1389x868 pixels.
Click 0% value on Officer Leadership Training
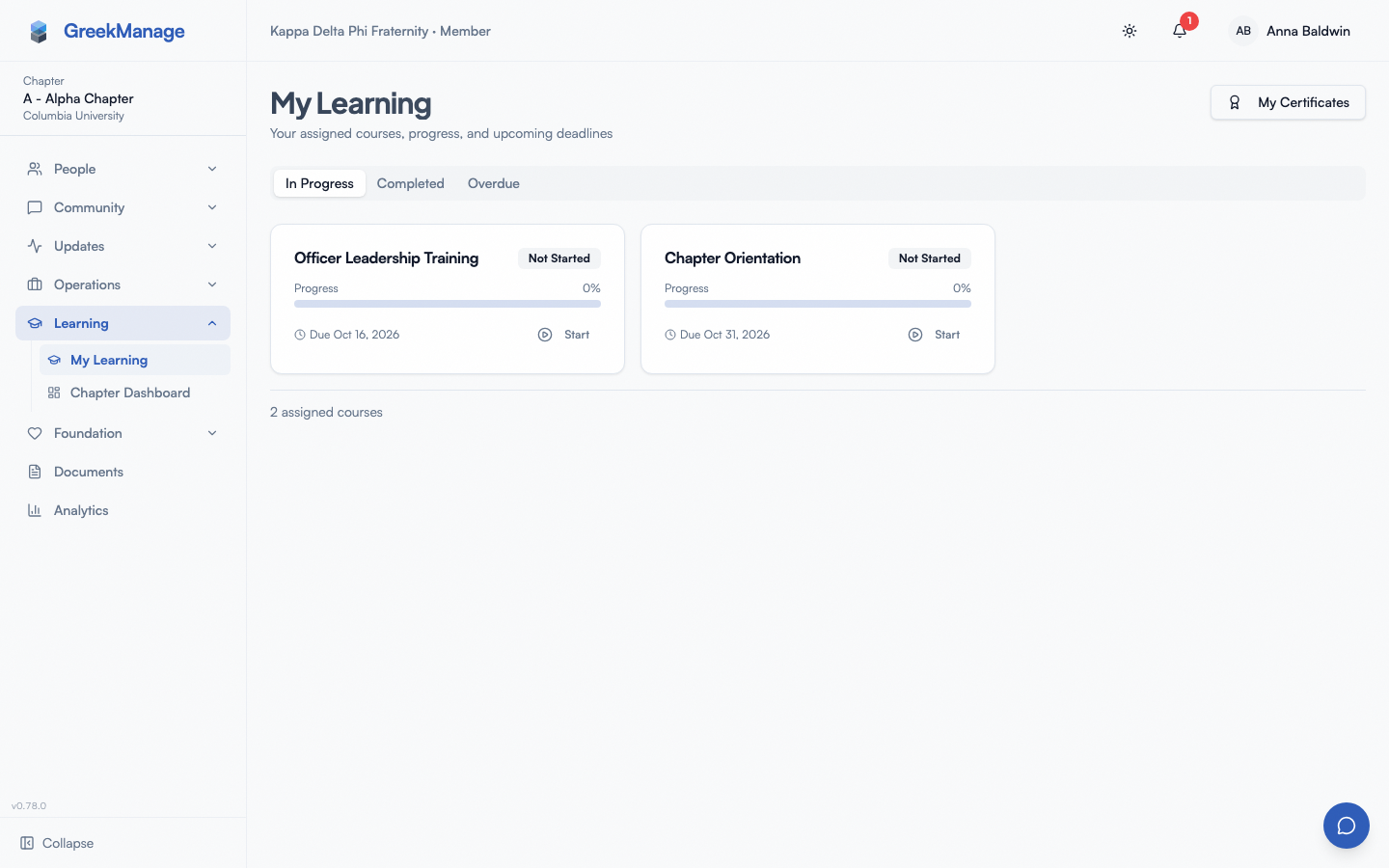click(x=591, y=288)
